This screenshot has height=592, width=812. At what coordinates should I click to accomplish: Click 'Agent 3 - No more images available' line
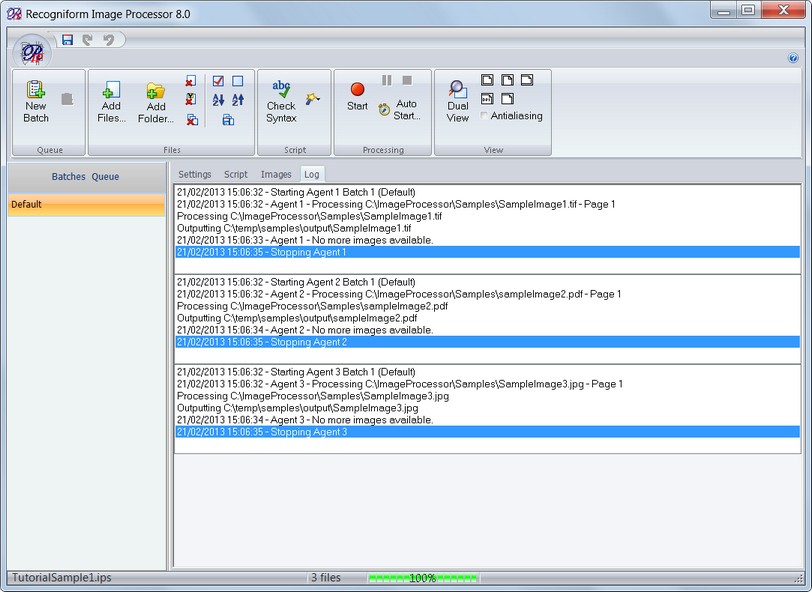point(305,420)
